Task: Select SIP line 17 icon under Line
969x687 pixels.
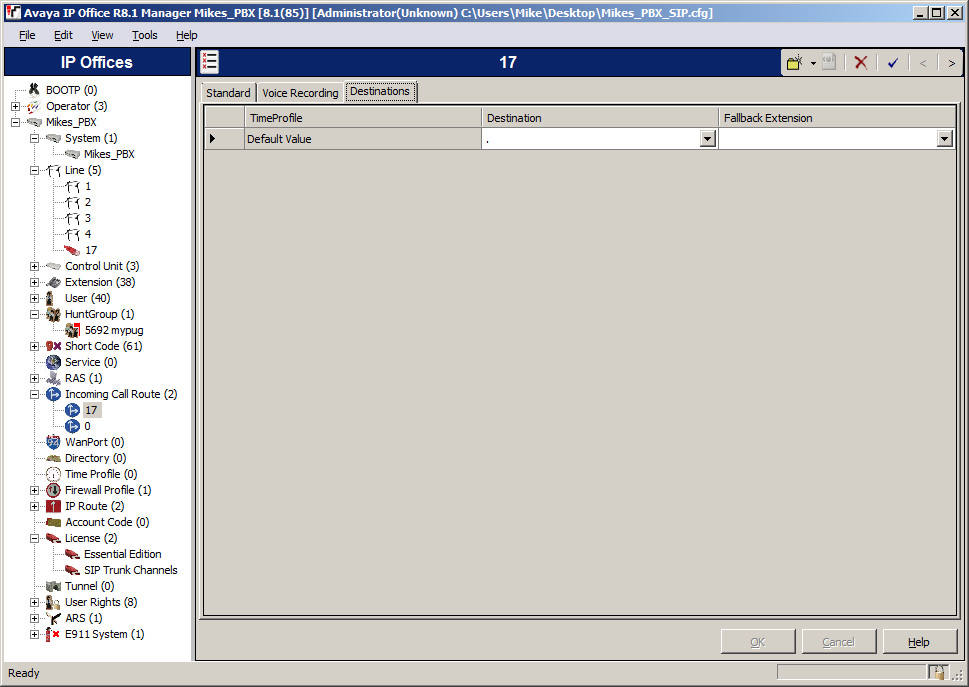Action: 73,250
